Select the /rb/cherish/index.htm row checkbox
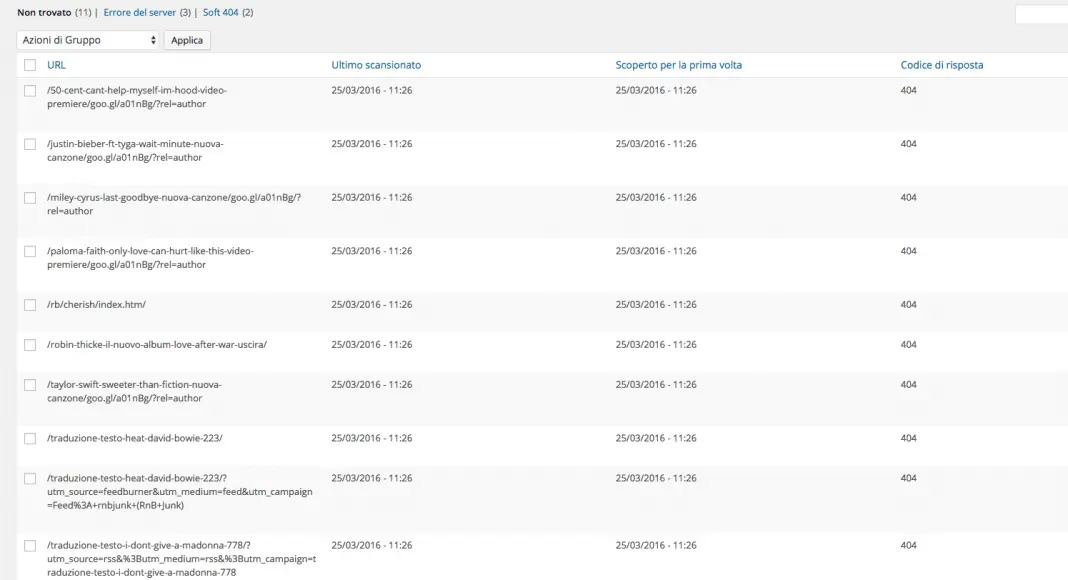The height and width of the screenshot is (580, 1068). pyautogui.click(x=30, y=305)
